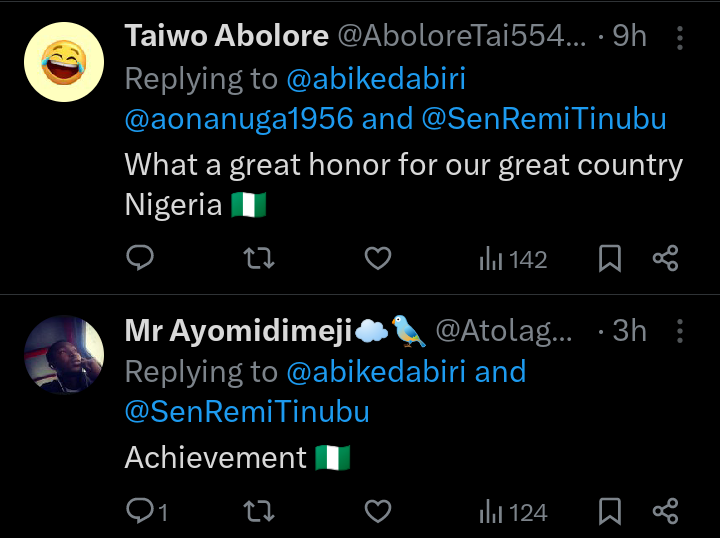The height and width of the screenshot is (538, 720).
Task: Retweet Taiwo Abolore's post
Action: [259, 259]
